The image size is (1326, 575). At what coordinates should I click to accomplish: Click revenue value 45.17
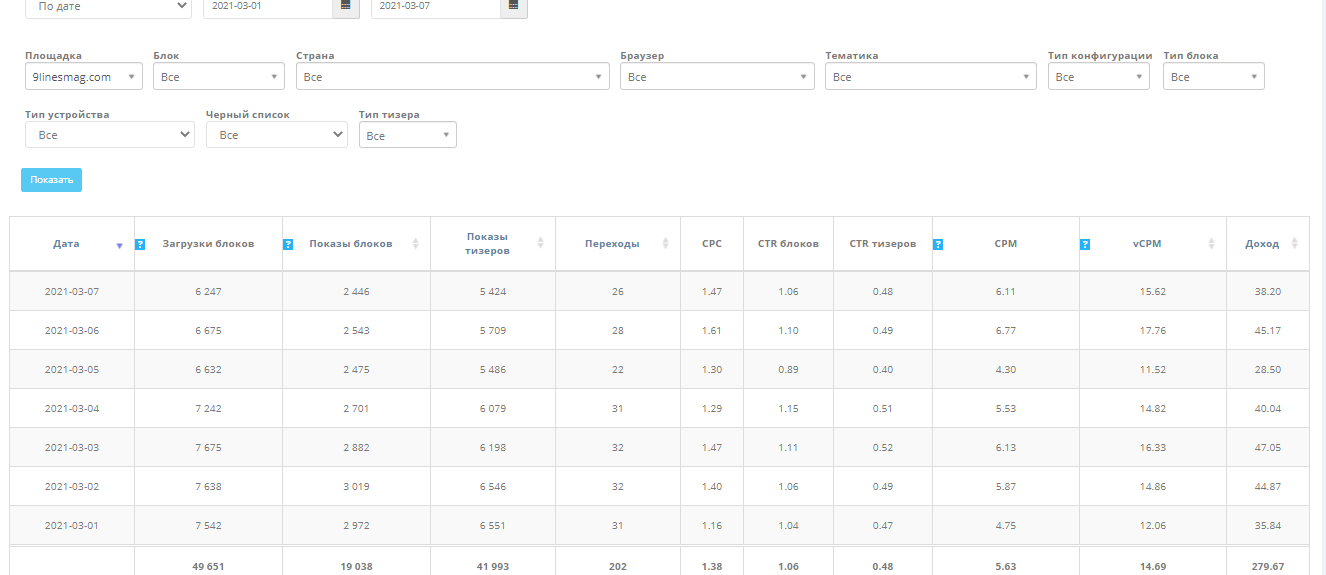(x=1267, y=331)
